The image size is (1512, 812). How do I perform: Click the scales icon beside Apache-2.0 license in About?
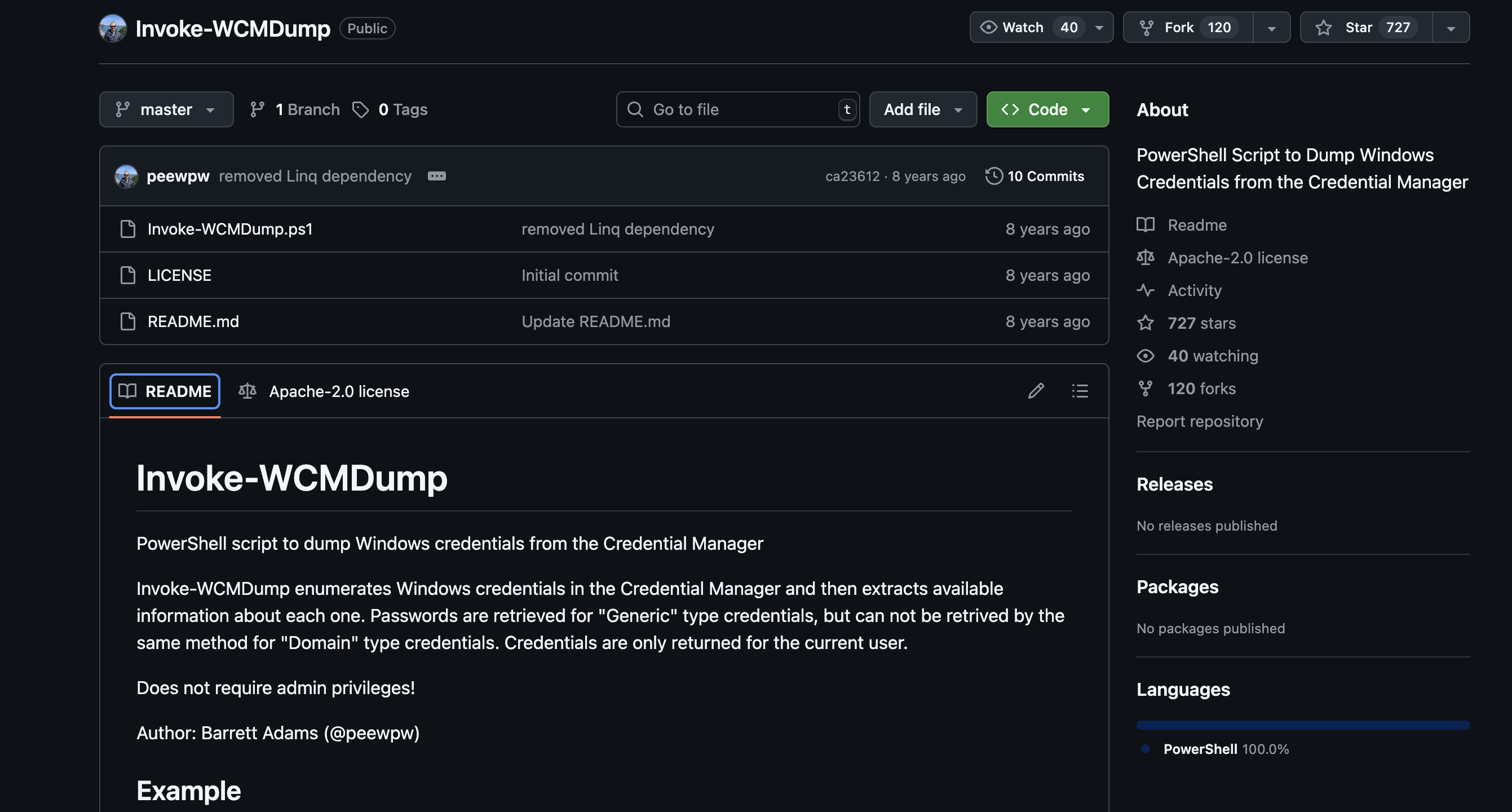click(x=1145, y=258)
